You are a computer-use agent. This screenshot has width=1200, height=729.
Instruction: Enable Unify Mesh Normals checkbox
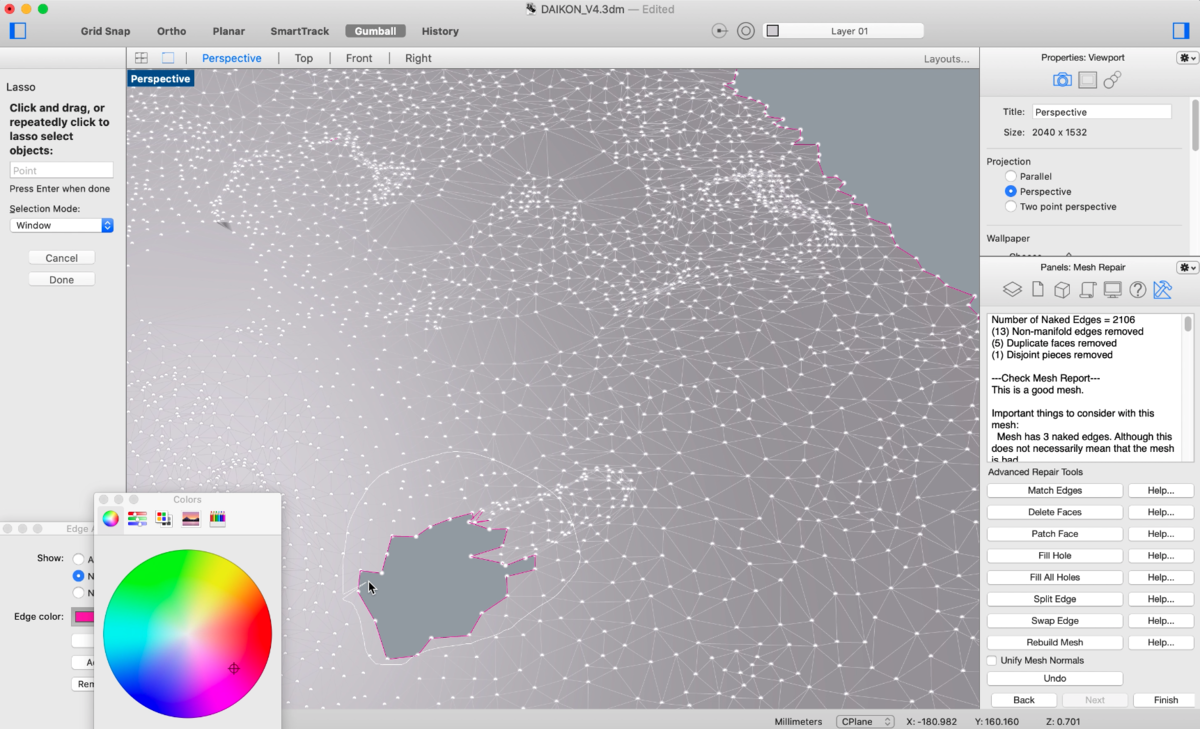992,661
